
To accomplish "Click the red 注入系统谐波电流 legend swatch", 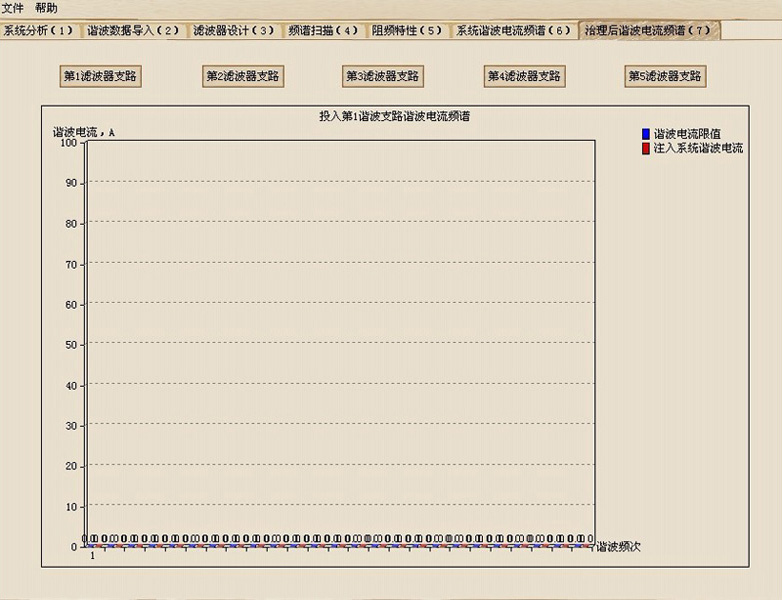I will [x=646, y=148].
